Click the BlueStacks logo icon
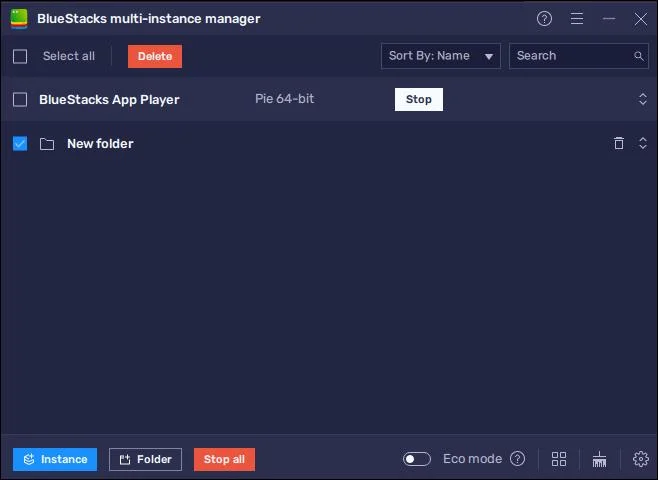This screenshot has height=480, width=658. (x=19, y=18)
